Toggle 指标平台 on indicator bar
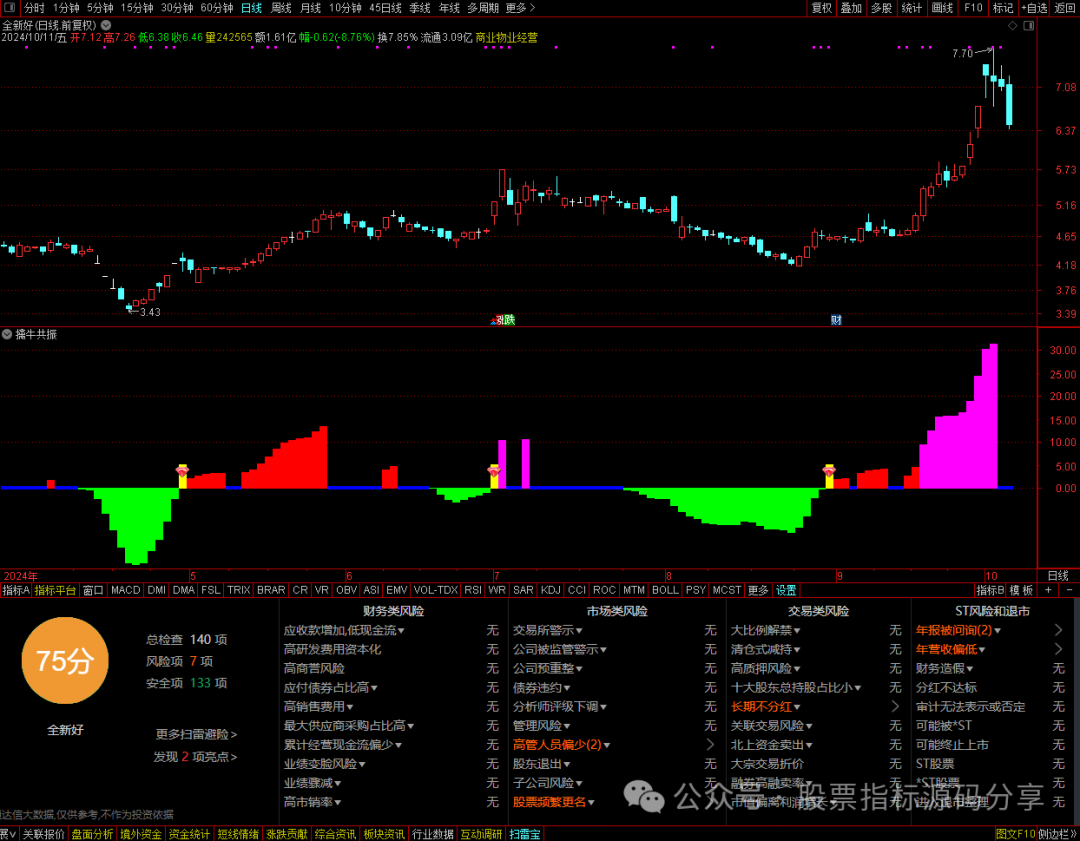This screenshot has height=841, width=1080. (56, 590)
